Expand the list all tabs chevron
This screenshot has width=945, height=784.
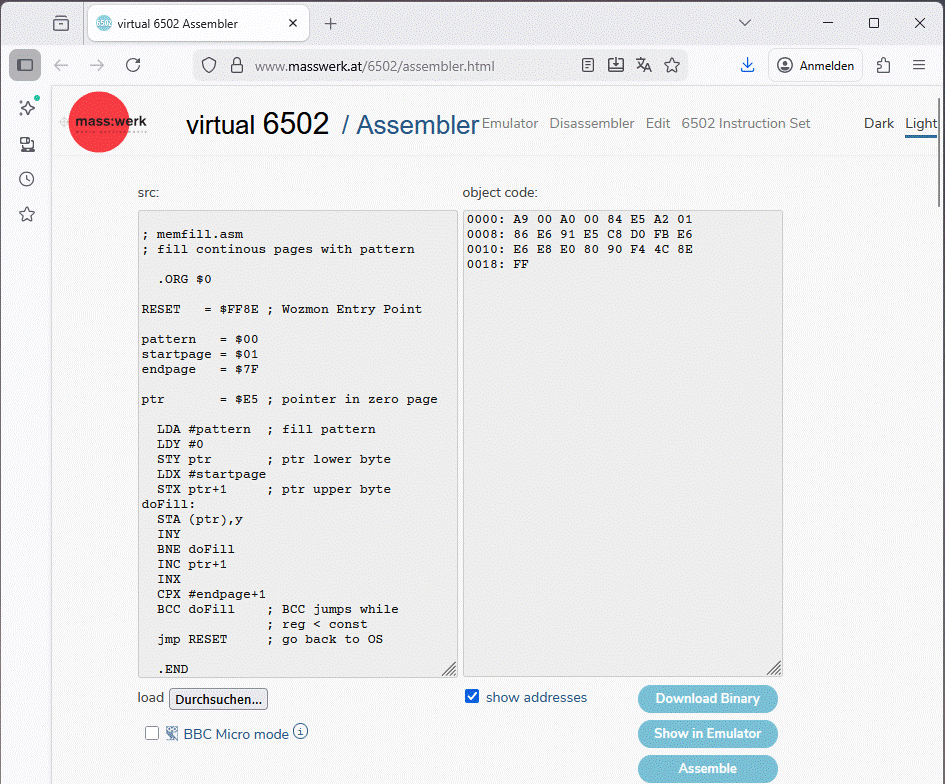click(x=745, y=23)
